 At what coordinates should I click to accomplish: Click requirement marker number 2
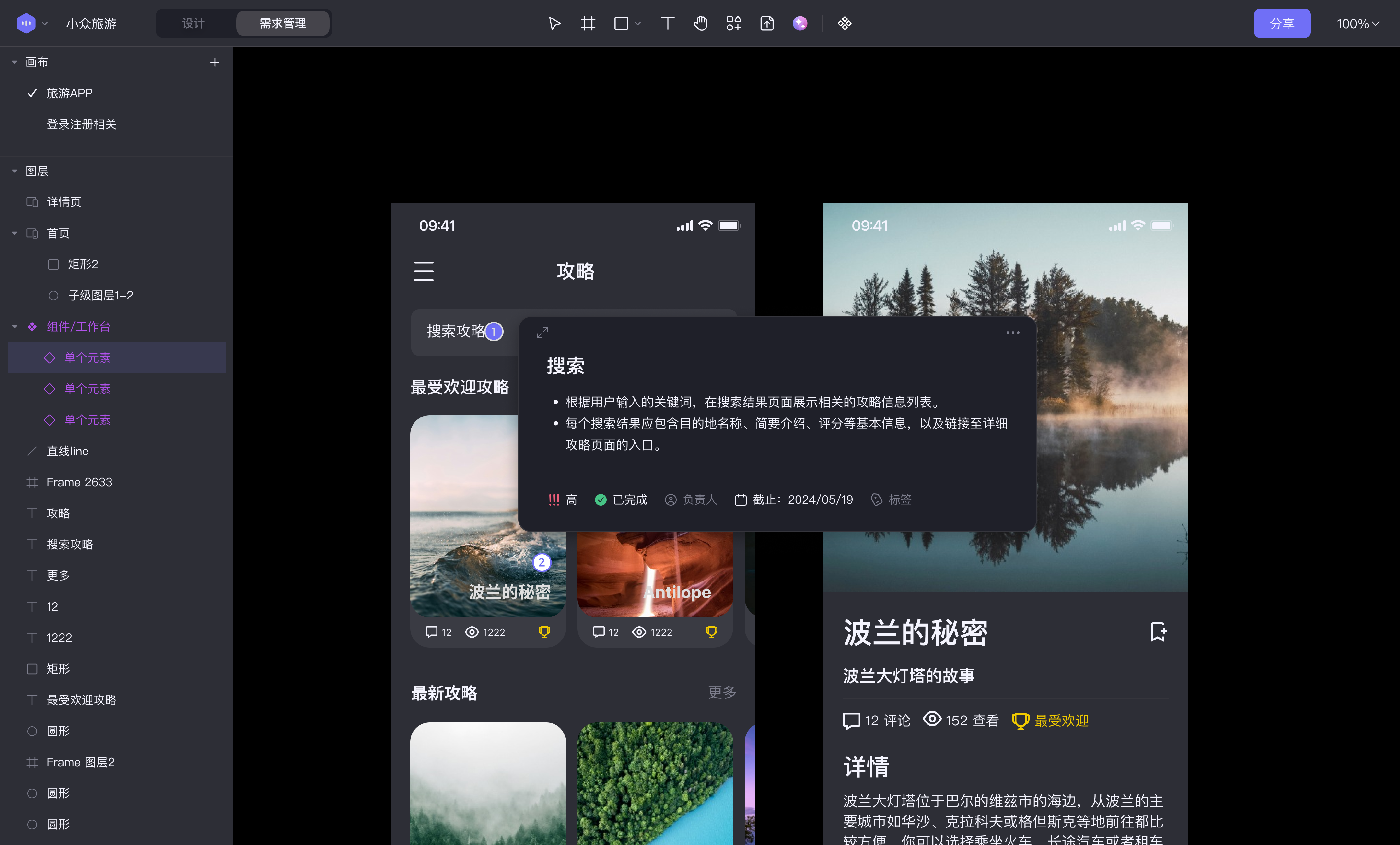pos(542,563)
